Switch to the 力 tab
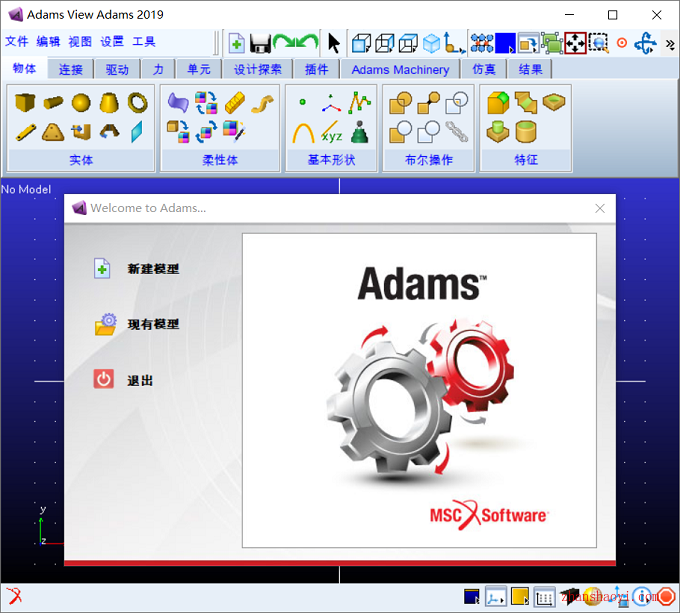This screenshot has height=613, width=680. (158, 69)
